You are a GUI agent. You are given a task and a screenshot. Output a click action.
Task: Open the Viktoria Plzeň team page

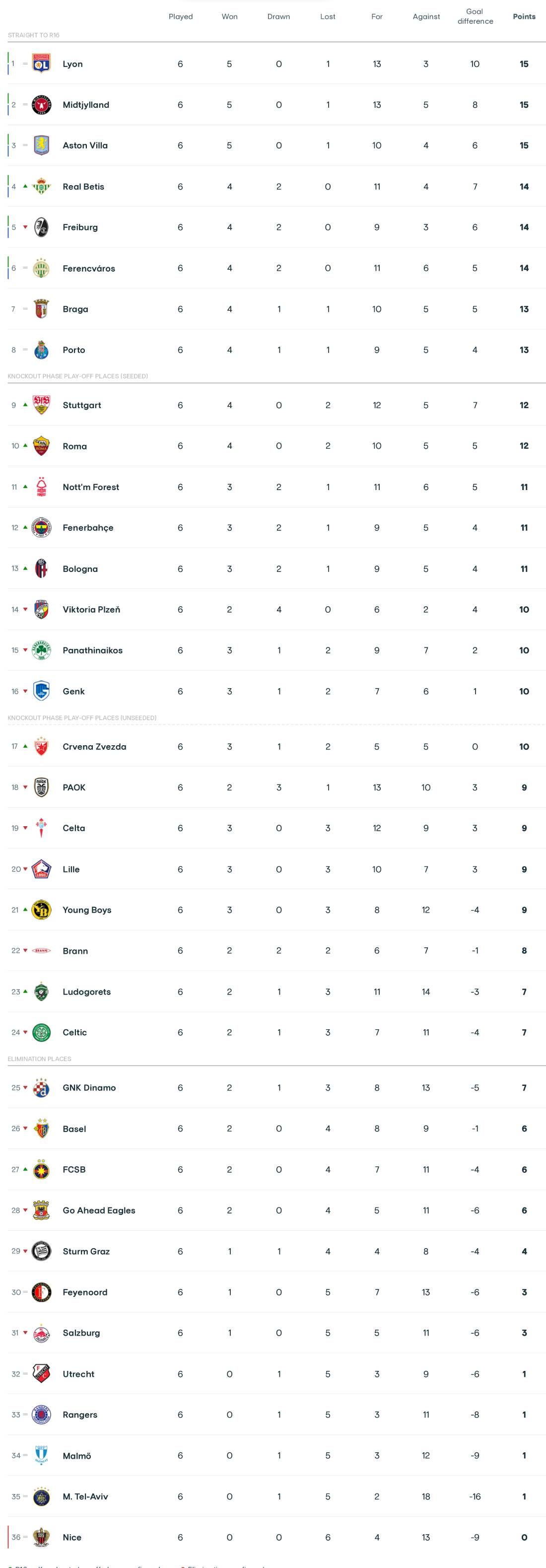tap(91, 609)
